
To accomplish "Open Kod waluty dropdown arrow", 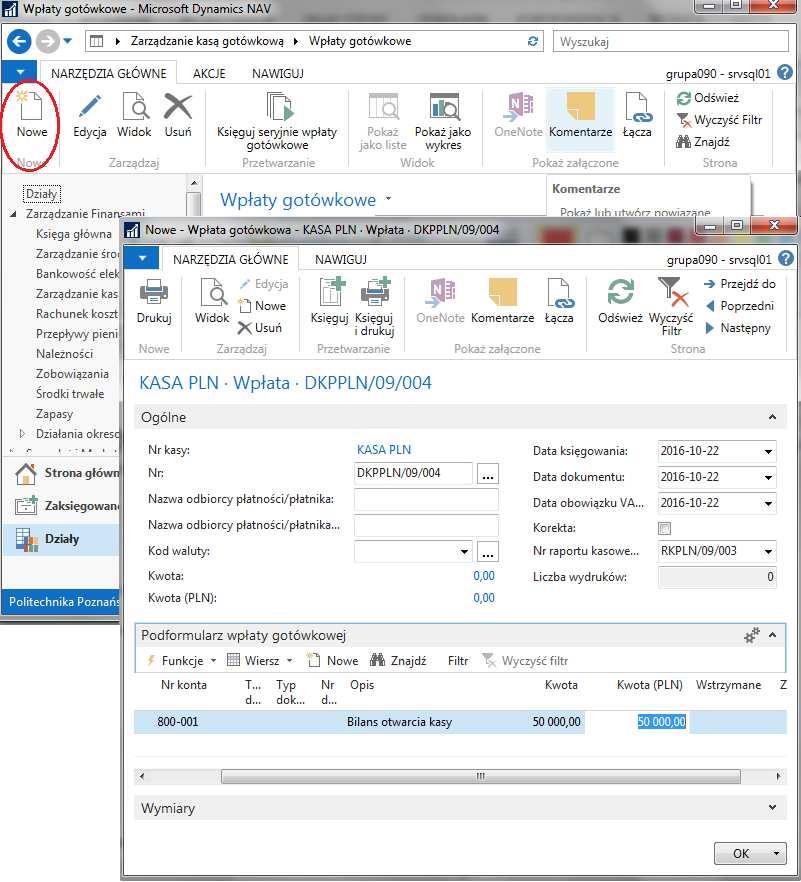I will (x=464, y=552).
